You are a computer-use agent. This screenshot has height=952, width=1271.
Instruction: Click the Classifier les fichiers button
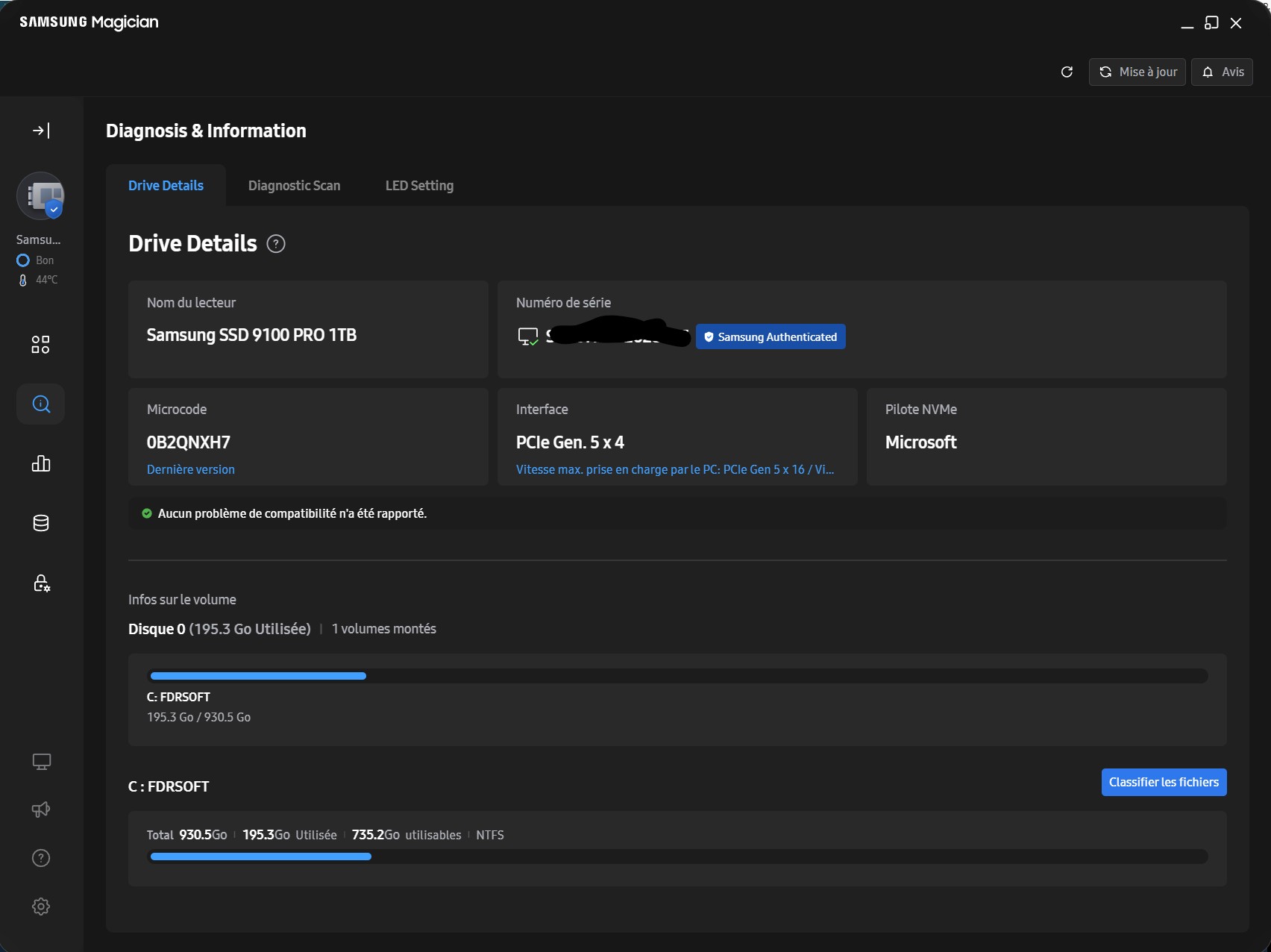pos(1164,782)
